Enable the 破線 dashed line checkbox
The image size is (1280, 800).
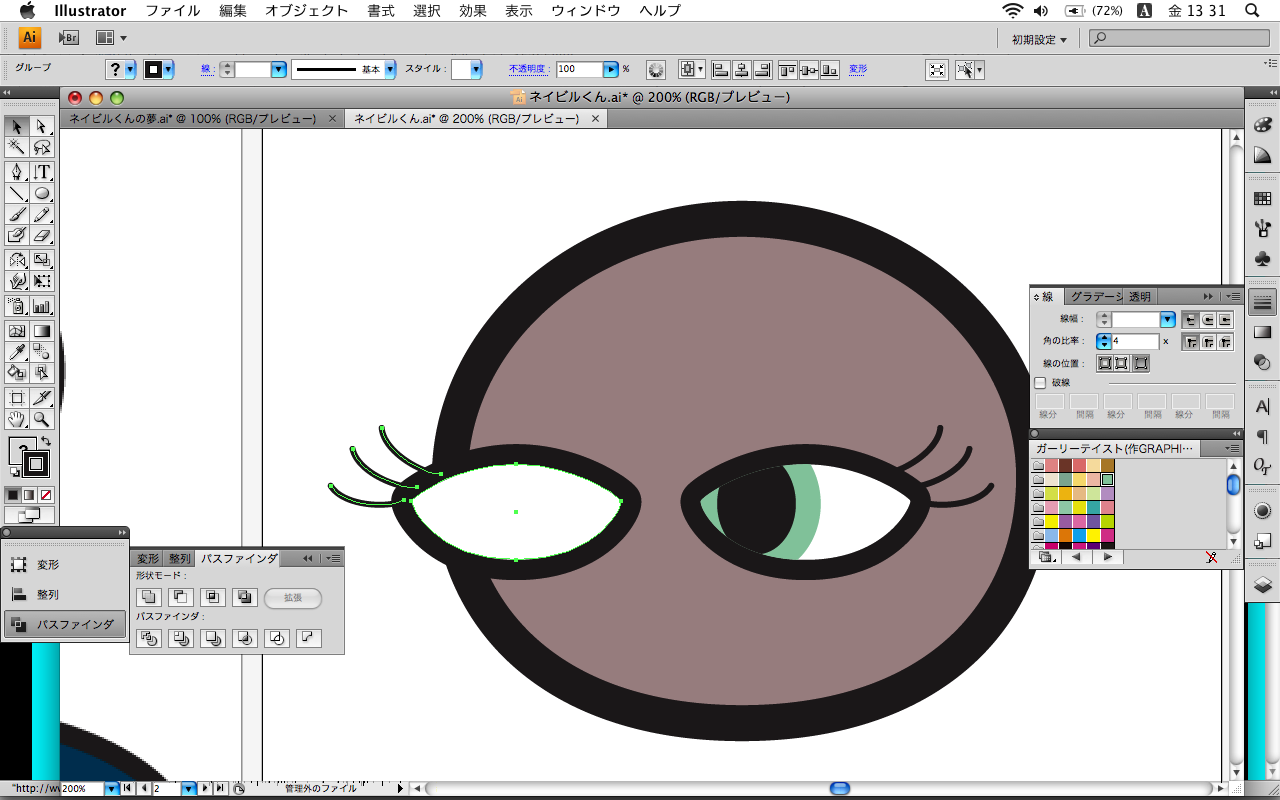pyautogui.click(x=1040, y=383)
